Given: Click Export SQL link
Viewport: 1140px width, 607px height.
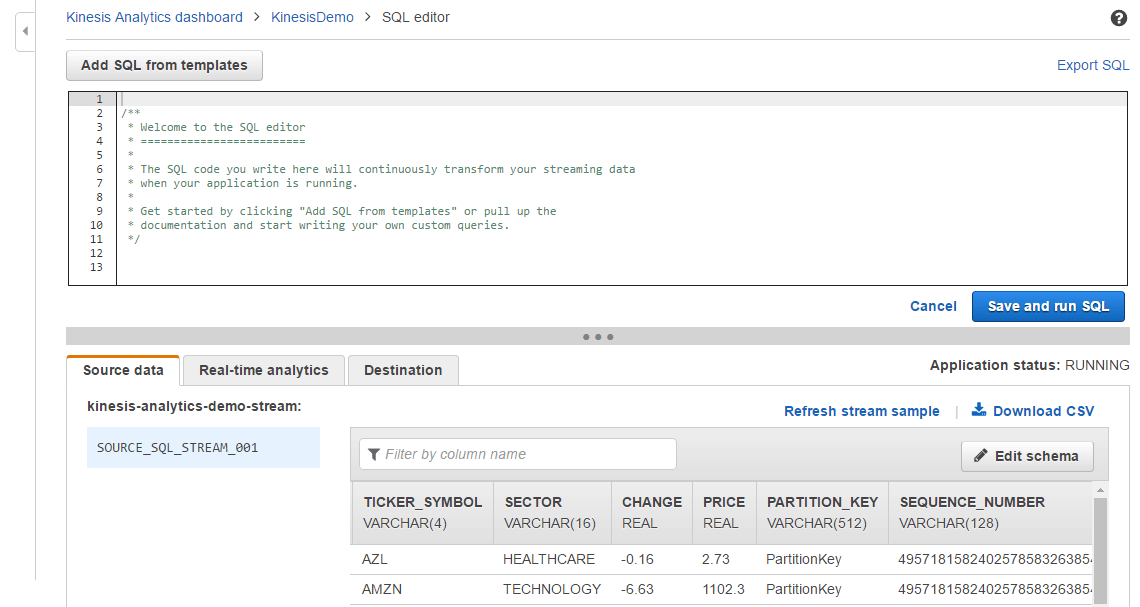Looking at the screenshot, I should (x=1093, y=65).
